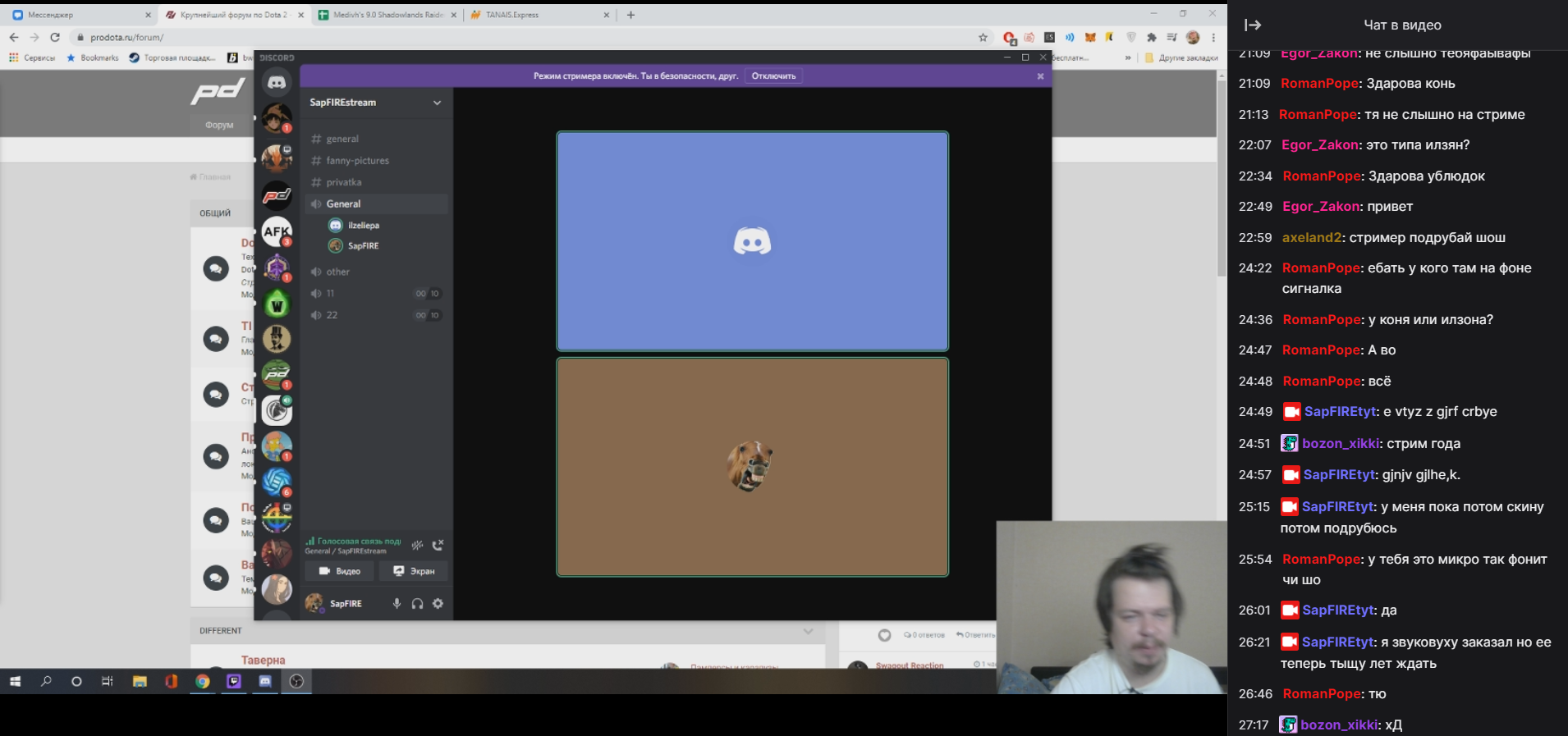Viewport: 1568px width, 736px height.
Task: Turn on camera with Видео button
Action: point(339,571)
